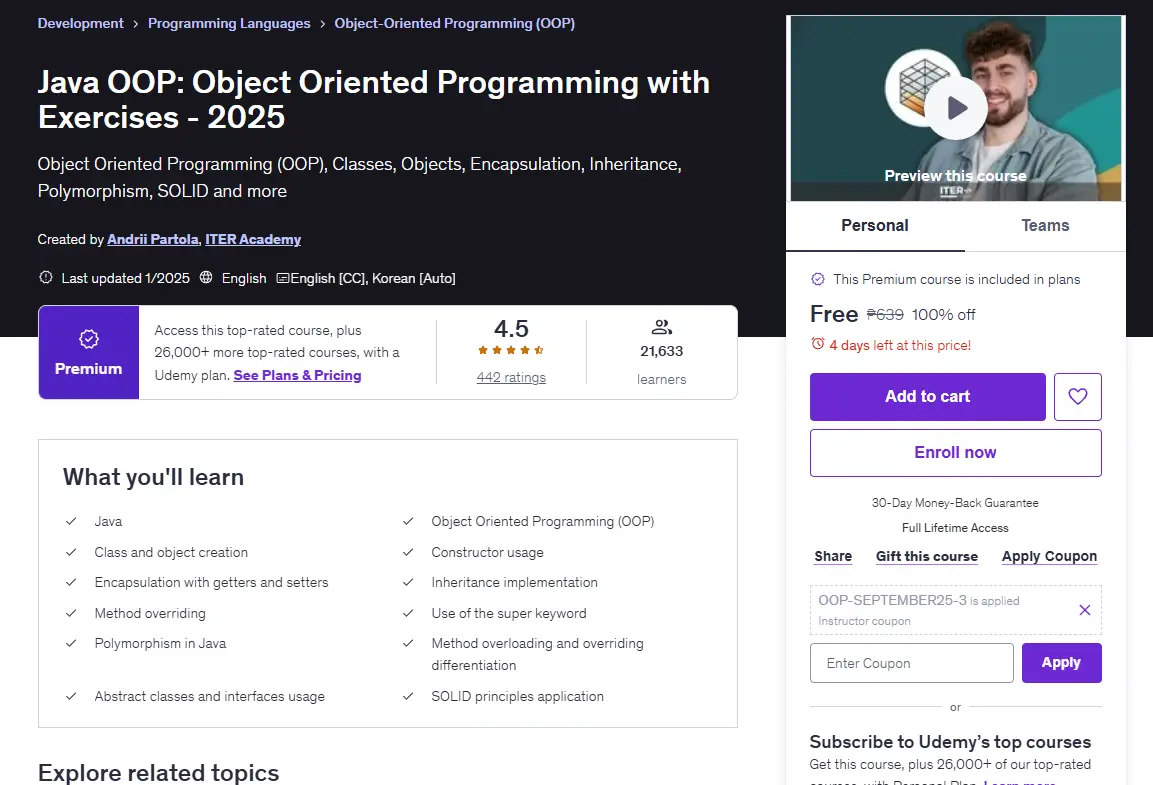
Task: Click the 'Subscribe to Udemy's top courses' heading
Action: [950, 742]
